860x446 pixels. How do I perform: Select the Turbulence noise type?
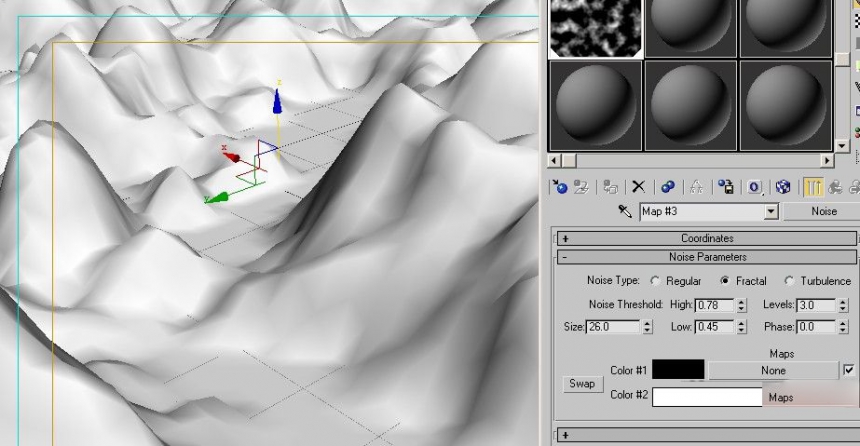(789, 281)
